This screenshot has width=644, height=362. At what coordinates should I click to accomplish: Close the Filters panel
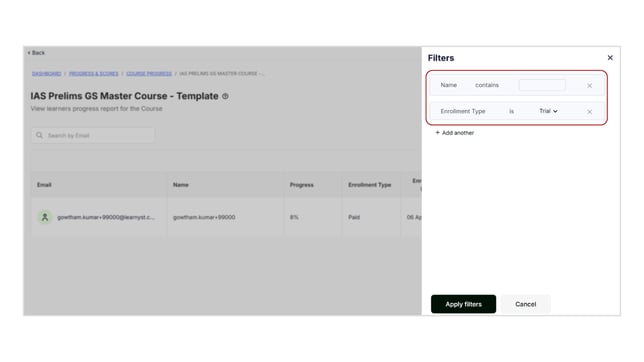(x=610, y=58)
